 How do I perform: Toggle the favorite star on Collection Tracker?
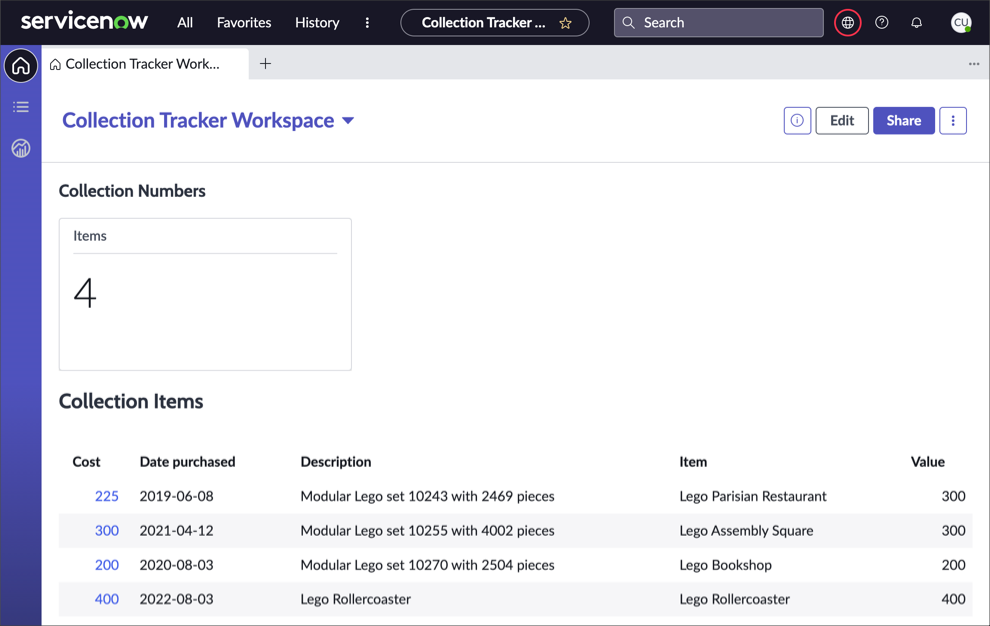[567, 22]
